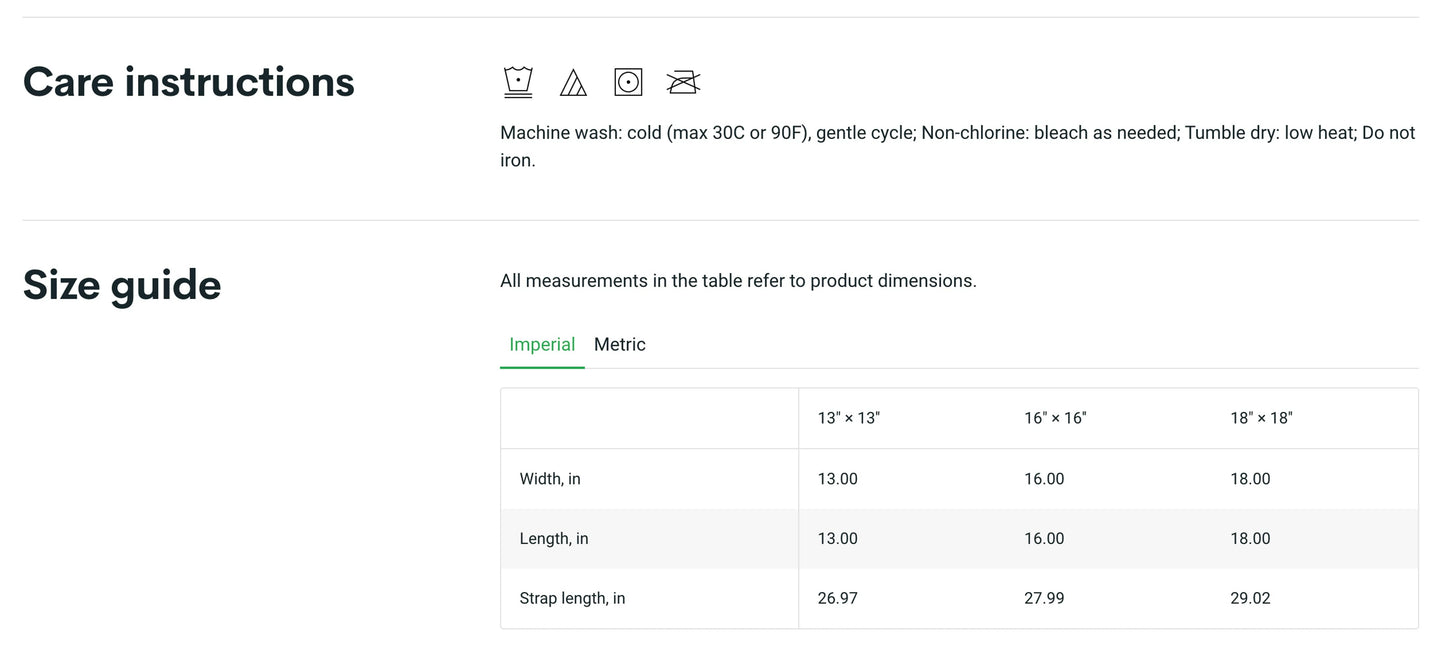This screenshot has width=1445, height=661.
Task: Click the do not iron icon
Action: tap(683, 82)
